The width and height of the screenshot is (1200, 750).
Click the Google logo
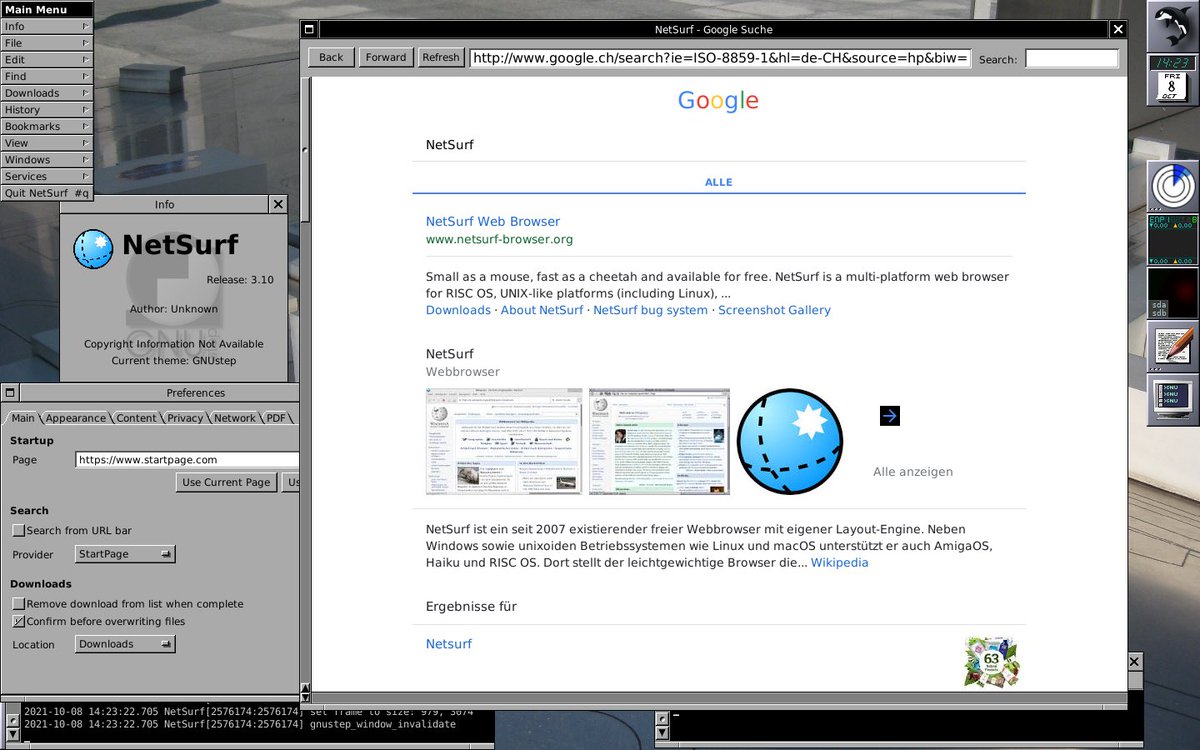coord(718,100)
